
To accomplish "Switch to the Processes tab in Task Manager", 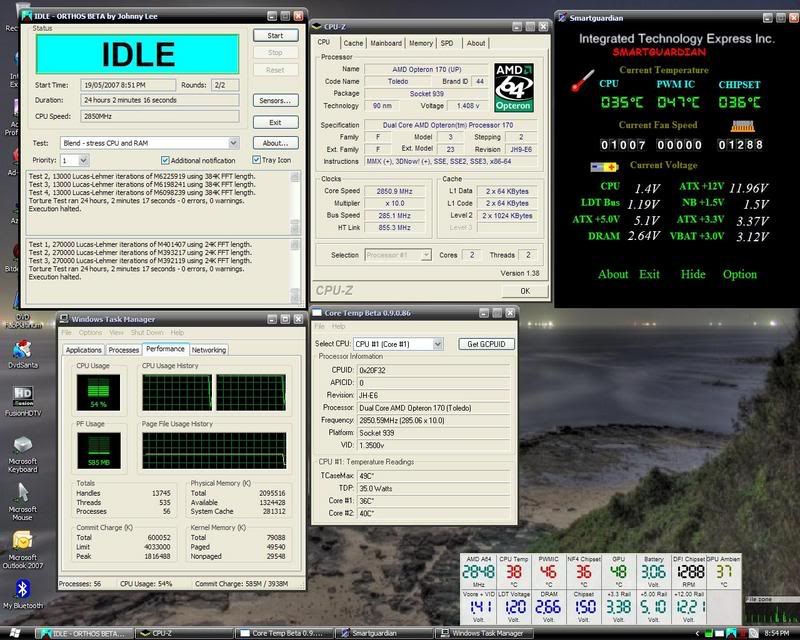I will tap(123, 350).
